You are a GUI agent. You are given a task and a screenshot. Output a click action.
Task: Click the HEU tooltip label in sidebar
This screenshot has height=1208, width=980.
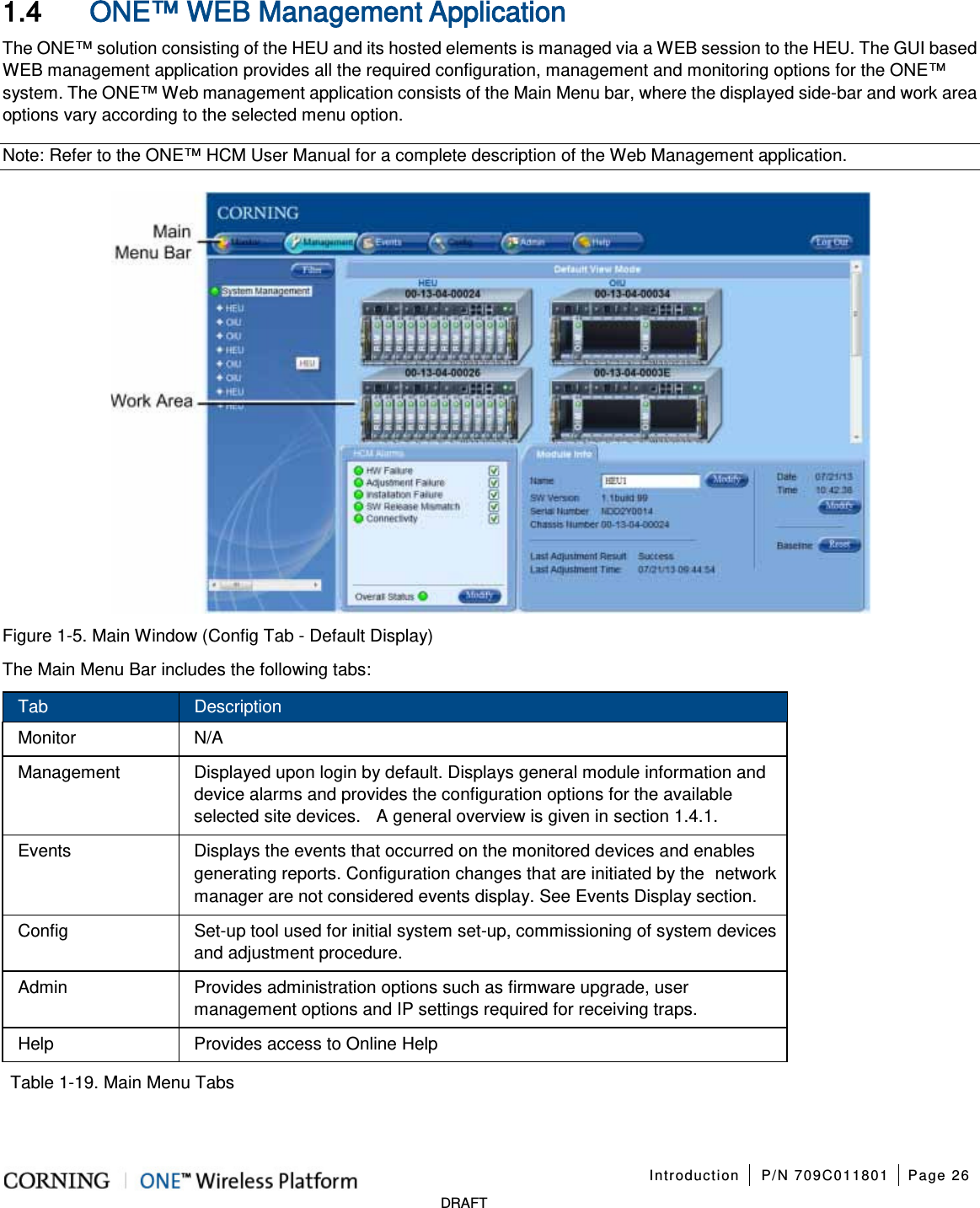[x=307, y=363]
